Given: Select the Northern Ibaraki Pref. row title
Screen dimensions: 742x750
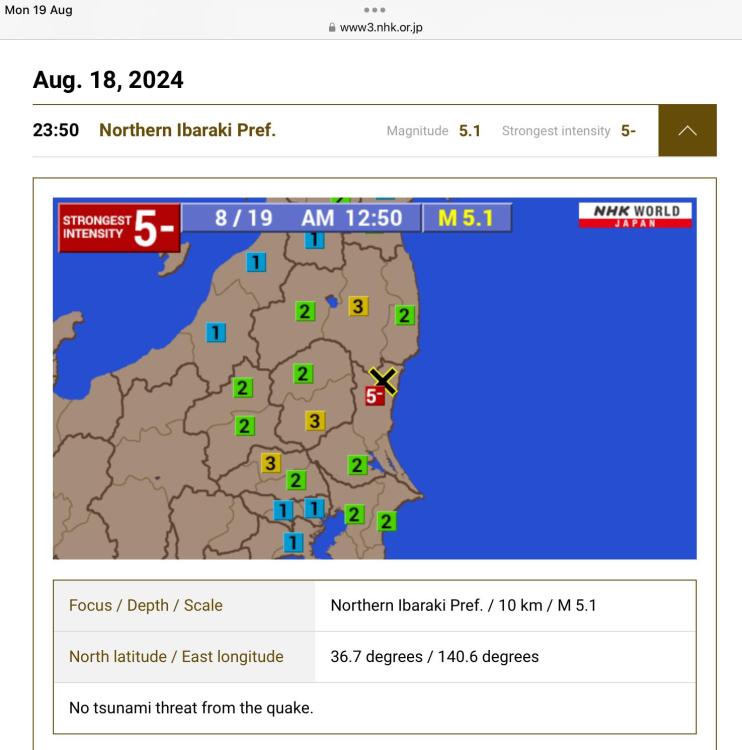Looking at the screenshot, I should click(187, 131).
